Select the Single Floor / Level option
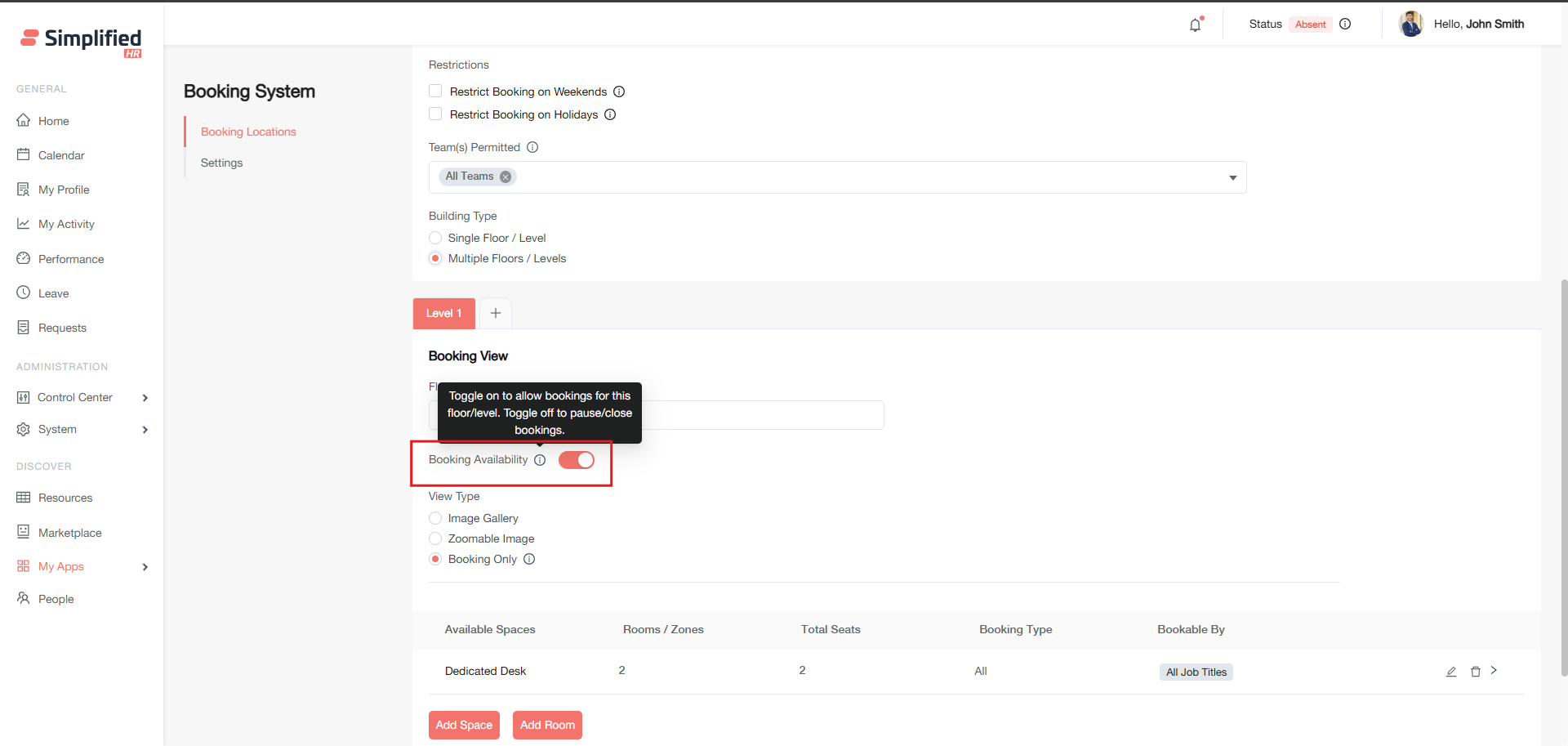 pos(435,238)
